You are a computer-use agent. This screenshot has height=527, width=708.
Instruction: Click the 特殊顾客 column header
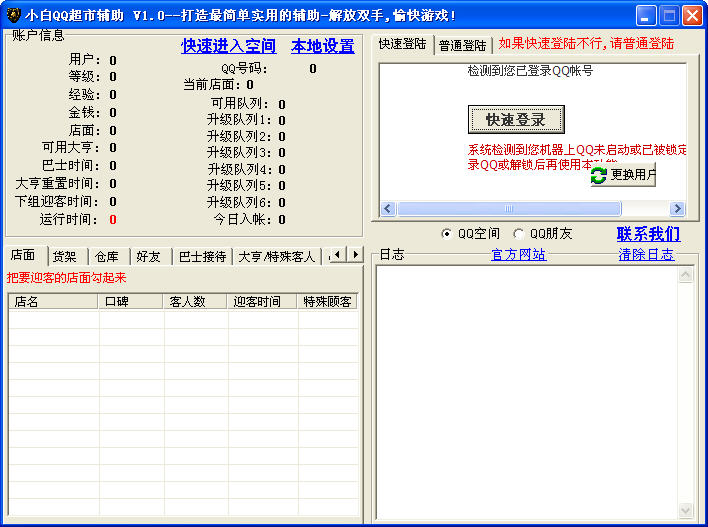pos(327,302)
